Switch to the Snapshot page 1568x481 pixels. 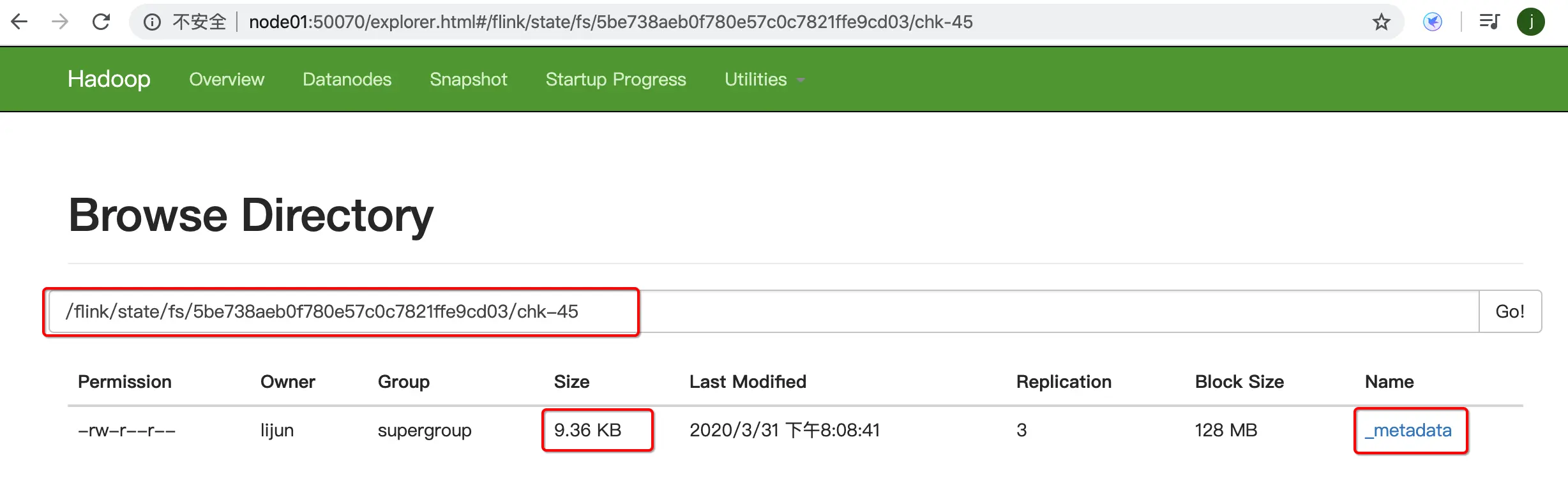468,80
